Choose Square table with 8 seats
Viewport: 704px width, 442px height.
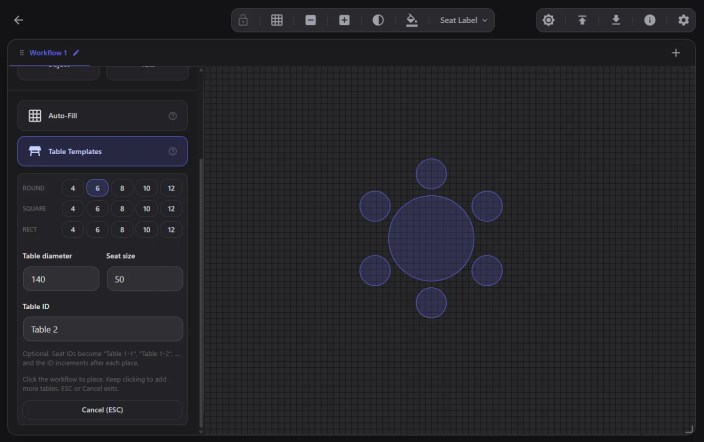(122, 209)
